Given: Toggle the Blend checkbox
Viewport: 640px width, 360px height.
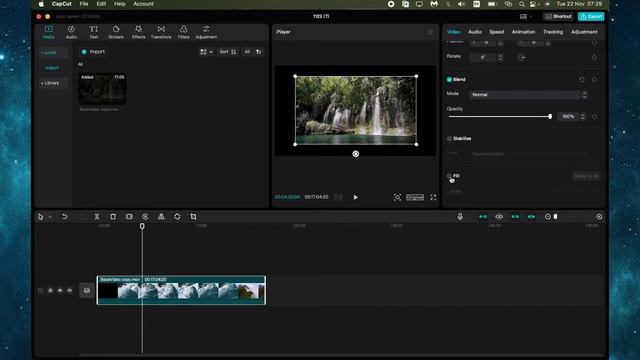Looking at the screenshot, I should tap(449, 80).
